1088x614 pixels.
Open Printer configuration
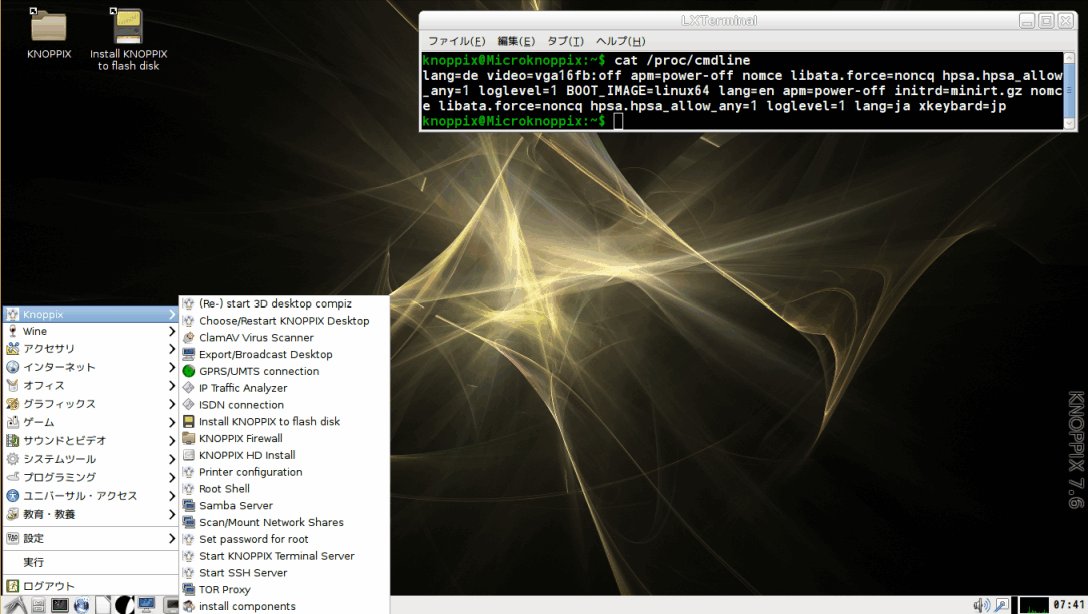click(284, 472)
